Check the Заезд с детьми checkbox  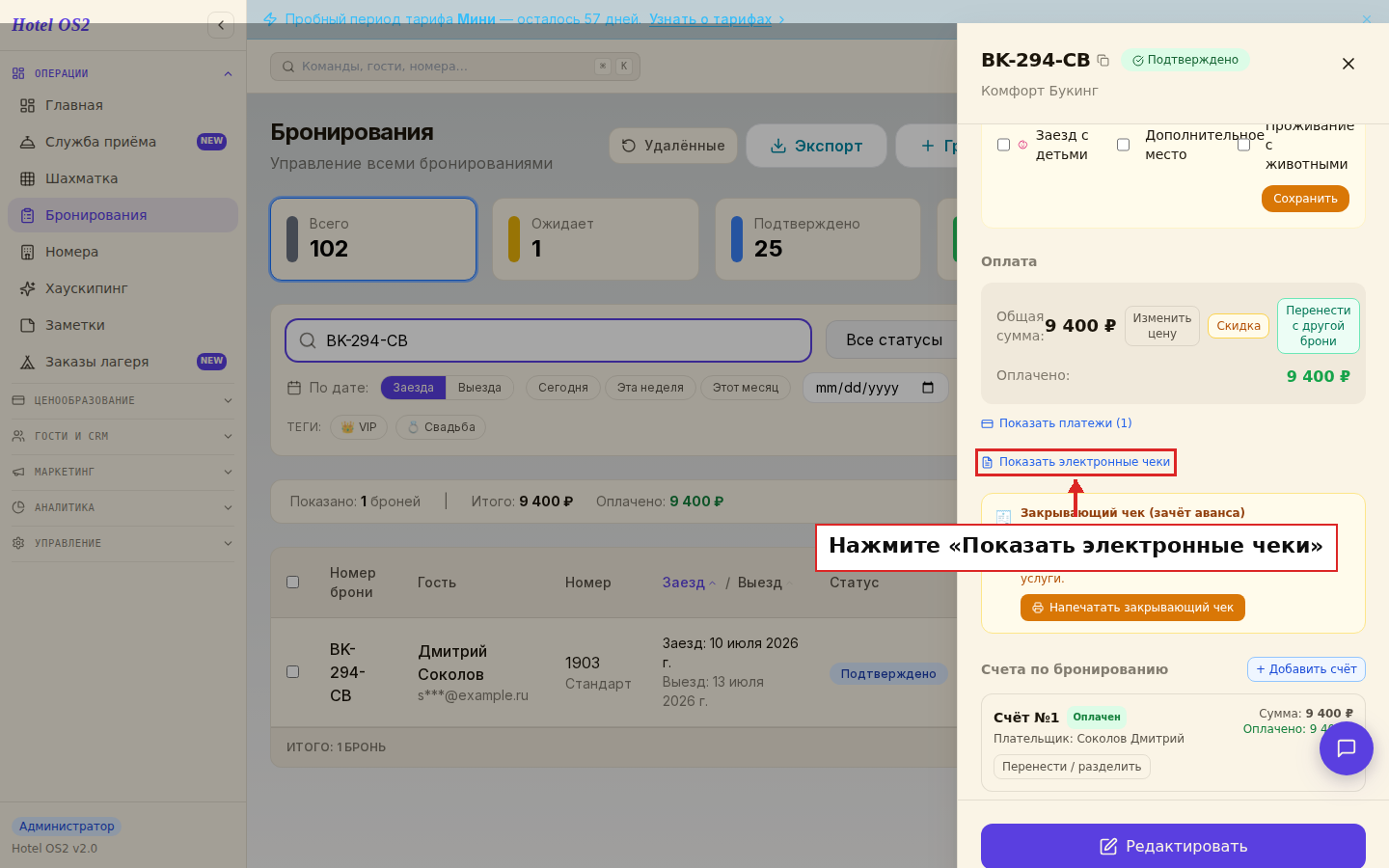coord(1003,145)
